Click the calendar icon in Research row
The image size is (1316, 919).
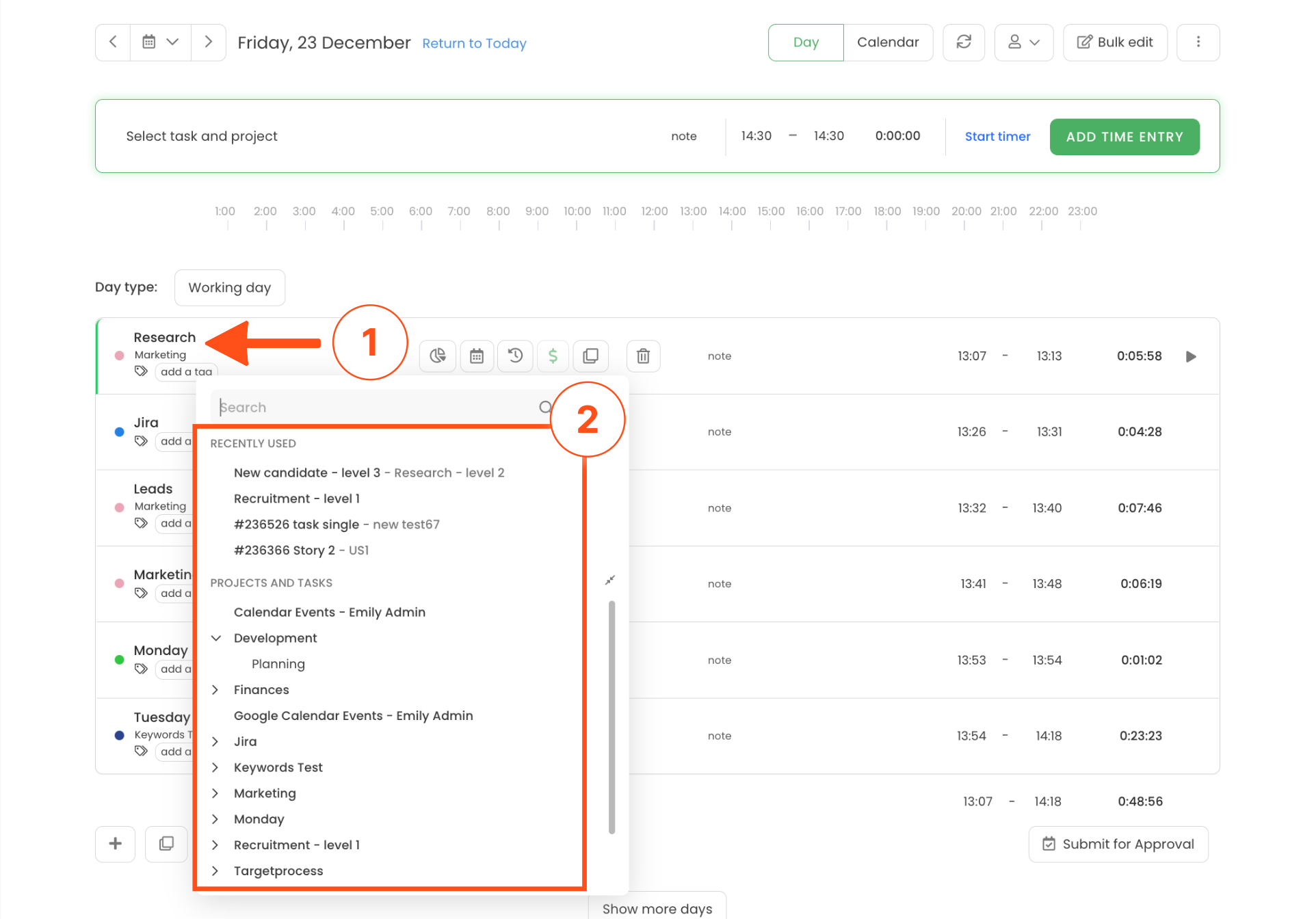[477, 356]
